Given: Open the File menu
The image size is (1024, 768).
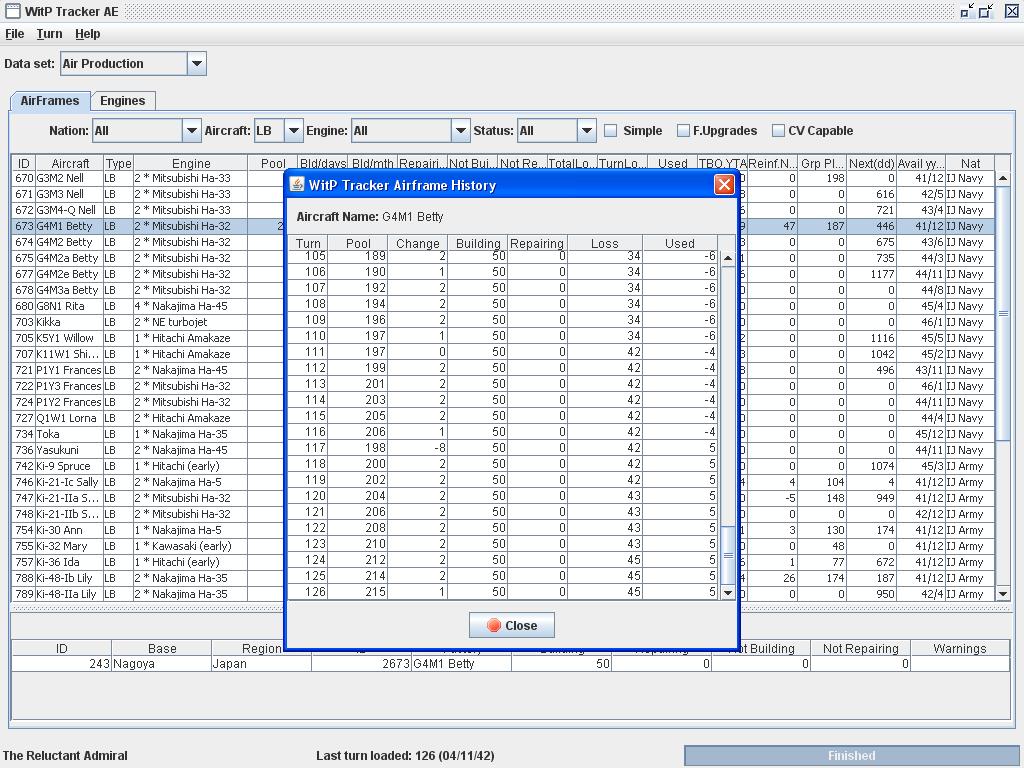Looking at the screenshot, I should pyautogui.click(x=14, y=34).
